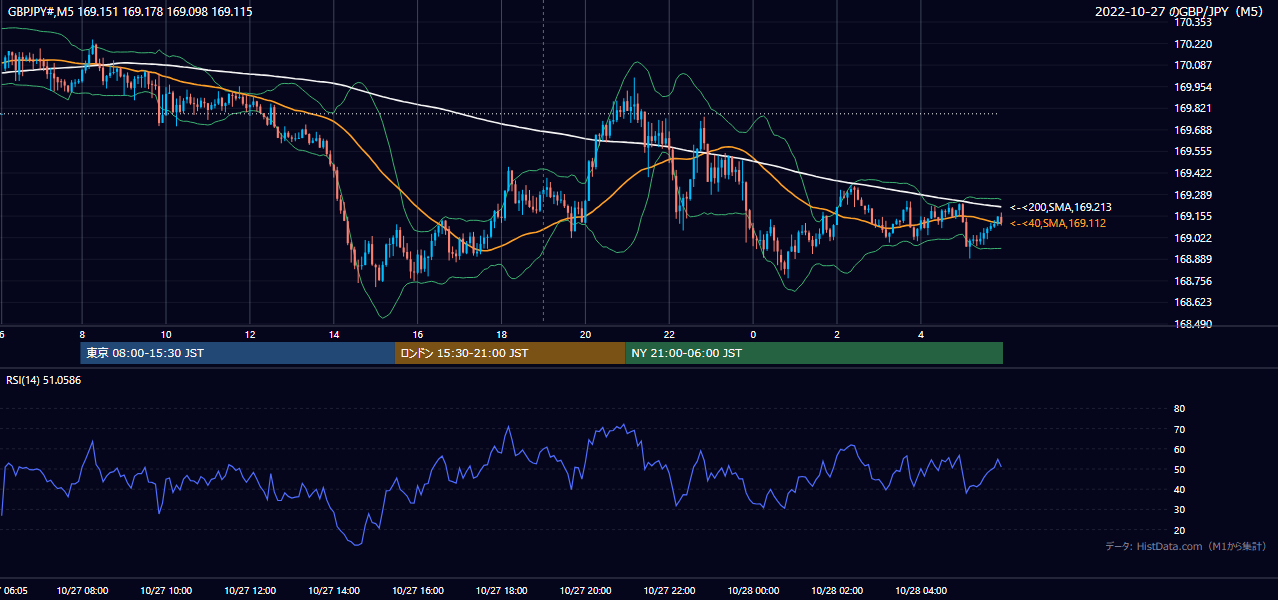Click the 2022-10-27 GBP/JPY (M5) chart title
This screenshot has height=600, width=1278.
pyautogui.click(x=1180, y=12)
